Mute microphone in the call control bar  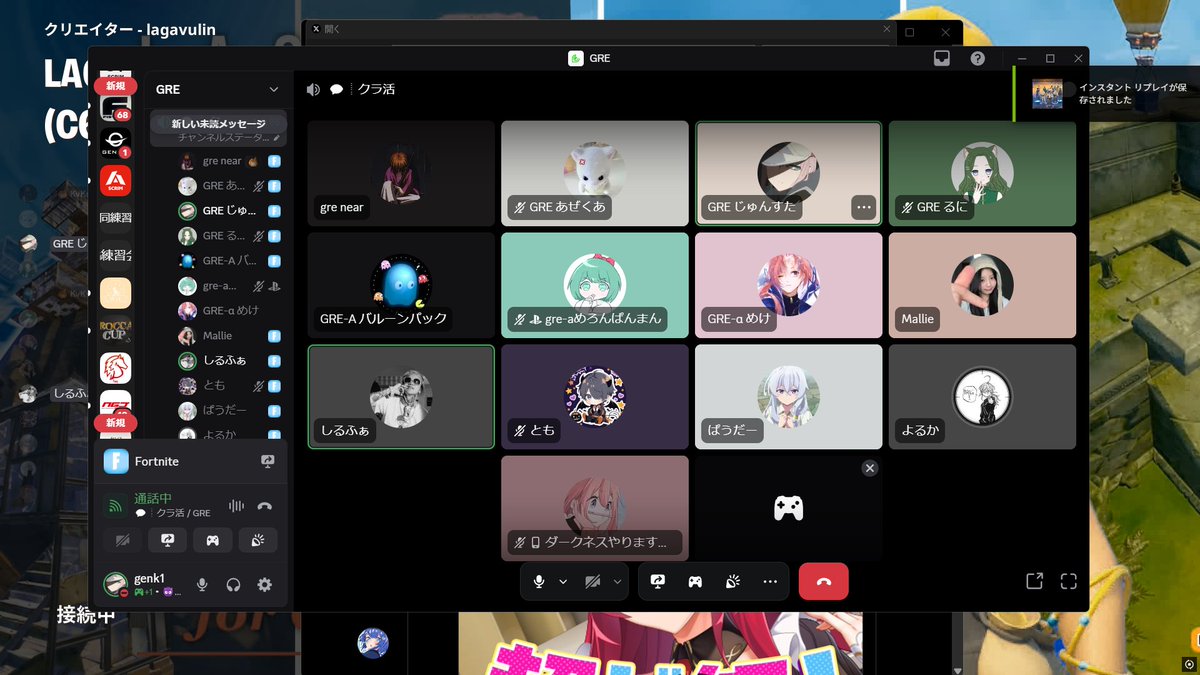point(539,581)
